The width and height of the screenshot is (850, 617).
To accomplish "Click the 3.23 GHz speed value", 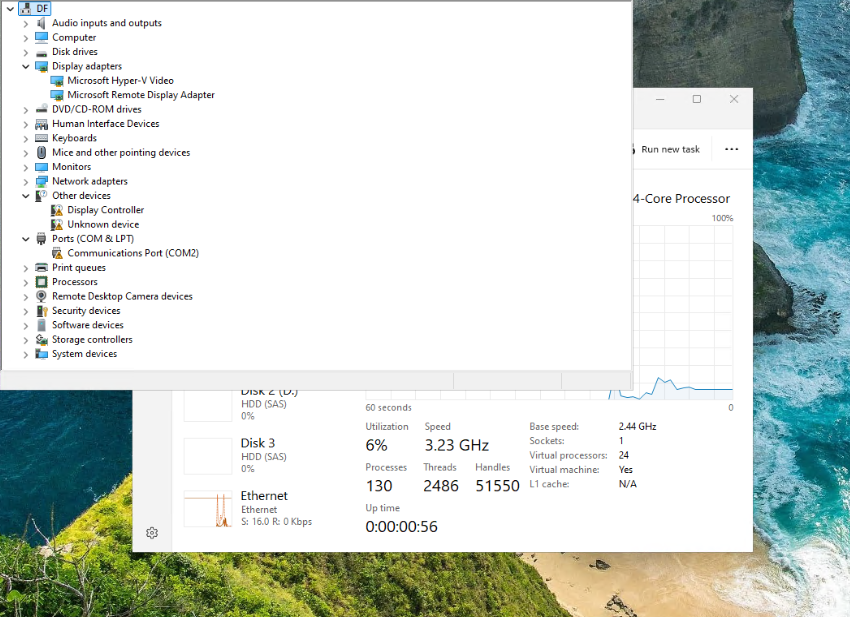I will point(456,445).
